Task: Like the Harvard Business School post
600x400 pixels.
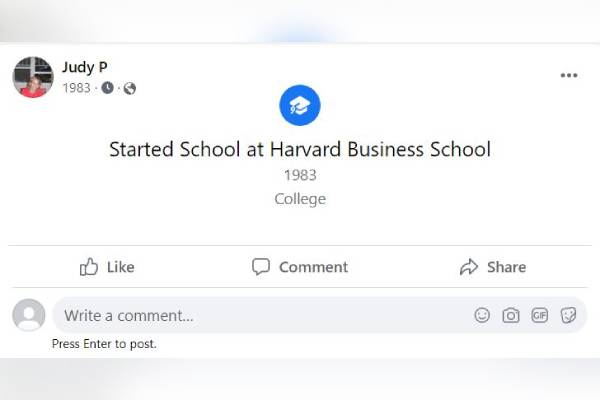Action: pyautogui.click(x=107, y=267)
